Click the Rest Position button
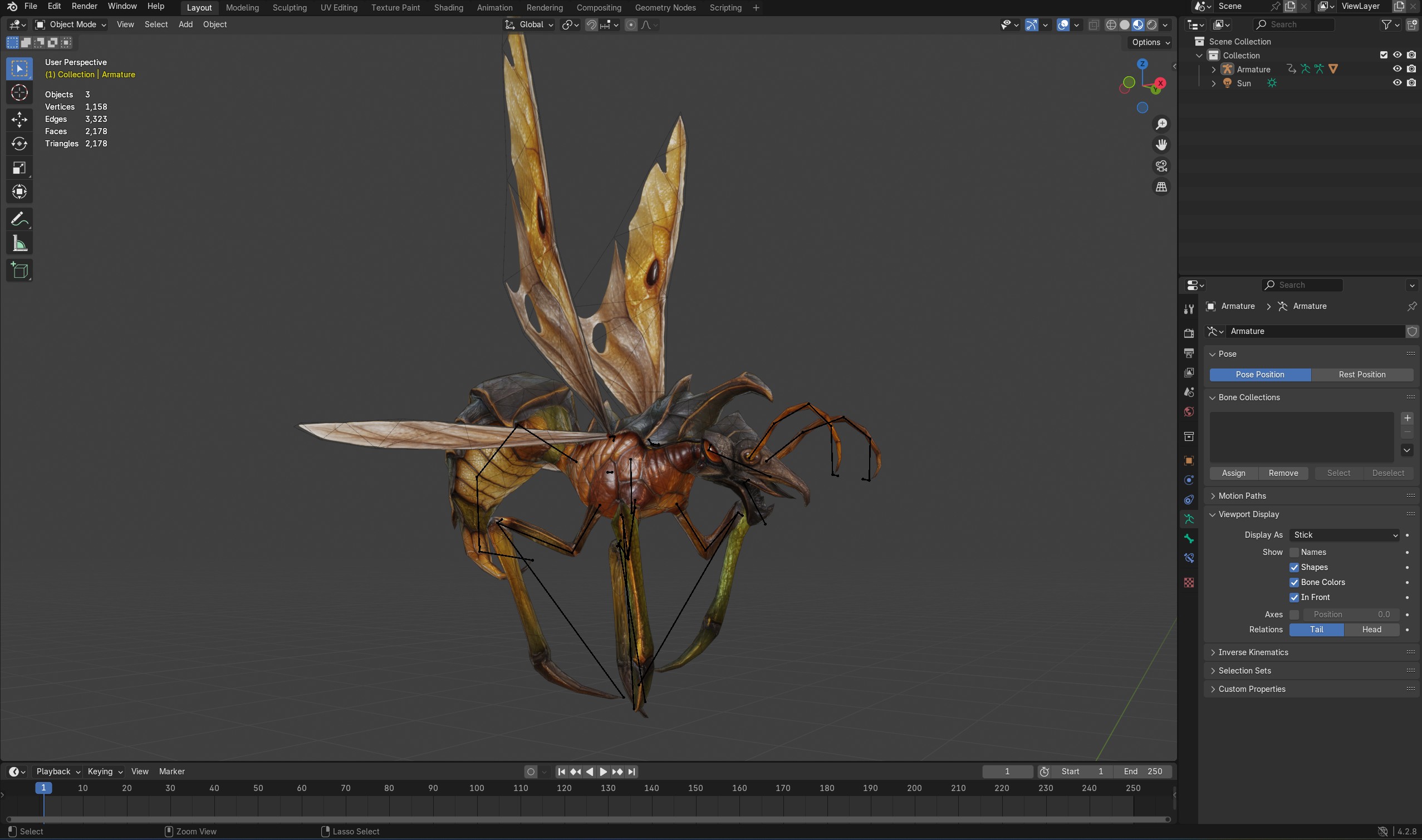This screenshot has height=840, width=1422. tap(1361, 375)
